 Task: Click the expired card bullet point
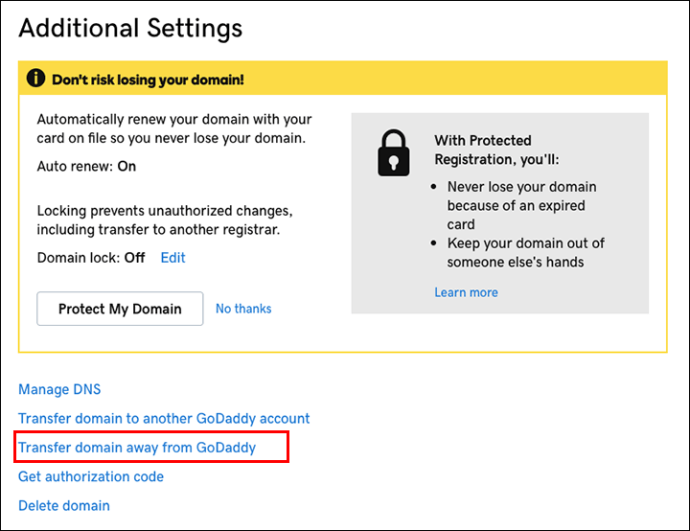point(521,205)
